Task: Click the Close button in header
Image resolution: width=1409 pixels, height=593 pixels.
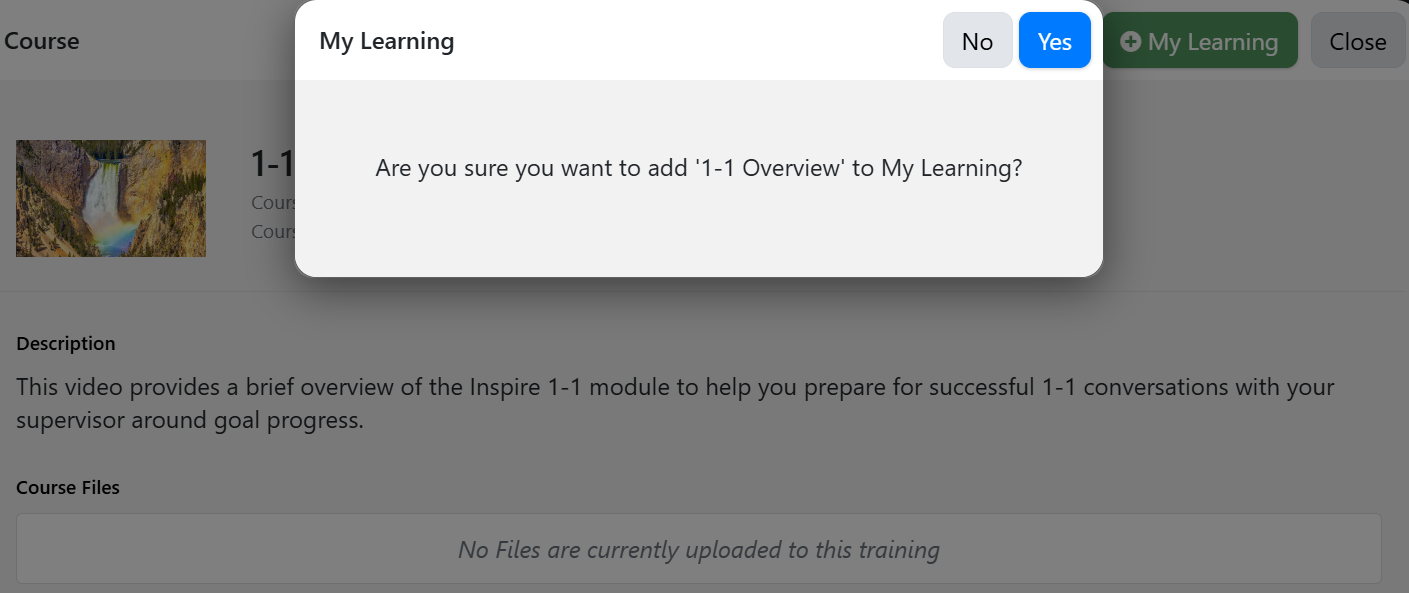Action: [x=1357, y=41]
